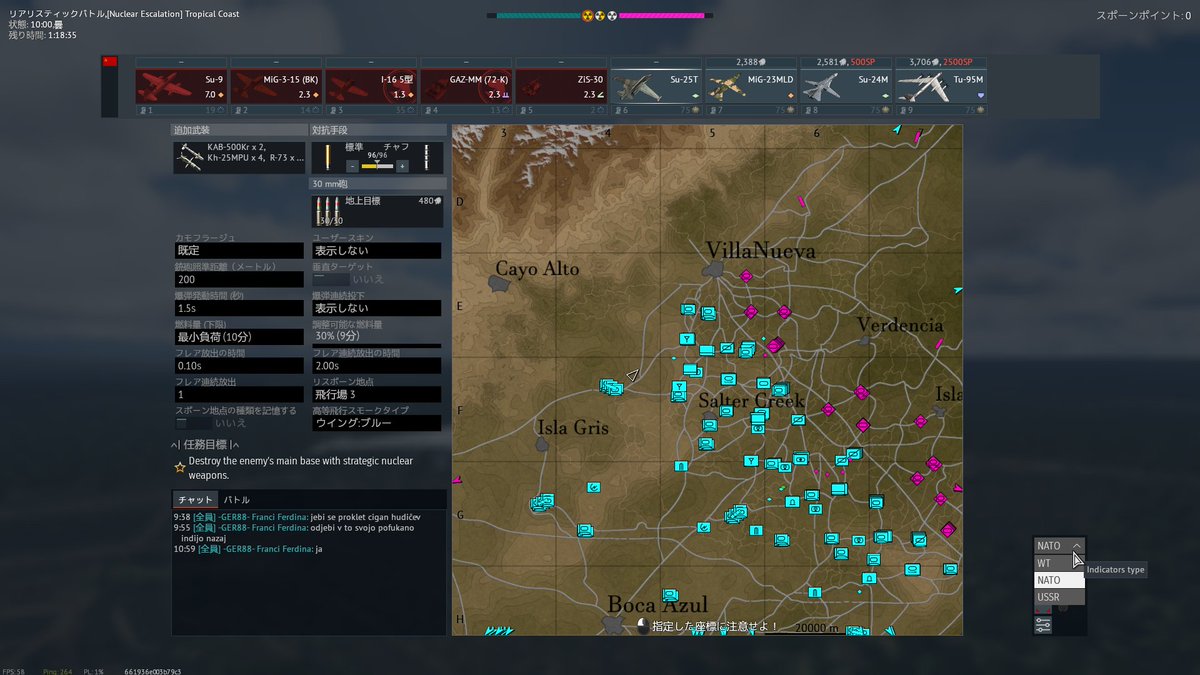
Task: Select the MiG-3-15 (BK) vehicle slot
Action: [x=276, y=86]
